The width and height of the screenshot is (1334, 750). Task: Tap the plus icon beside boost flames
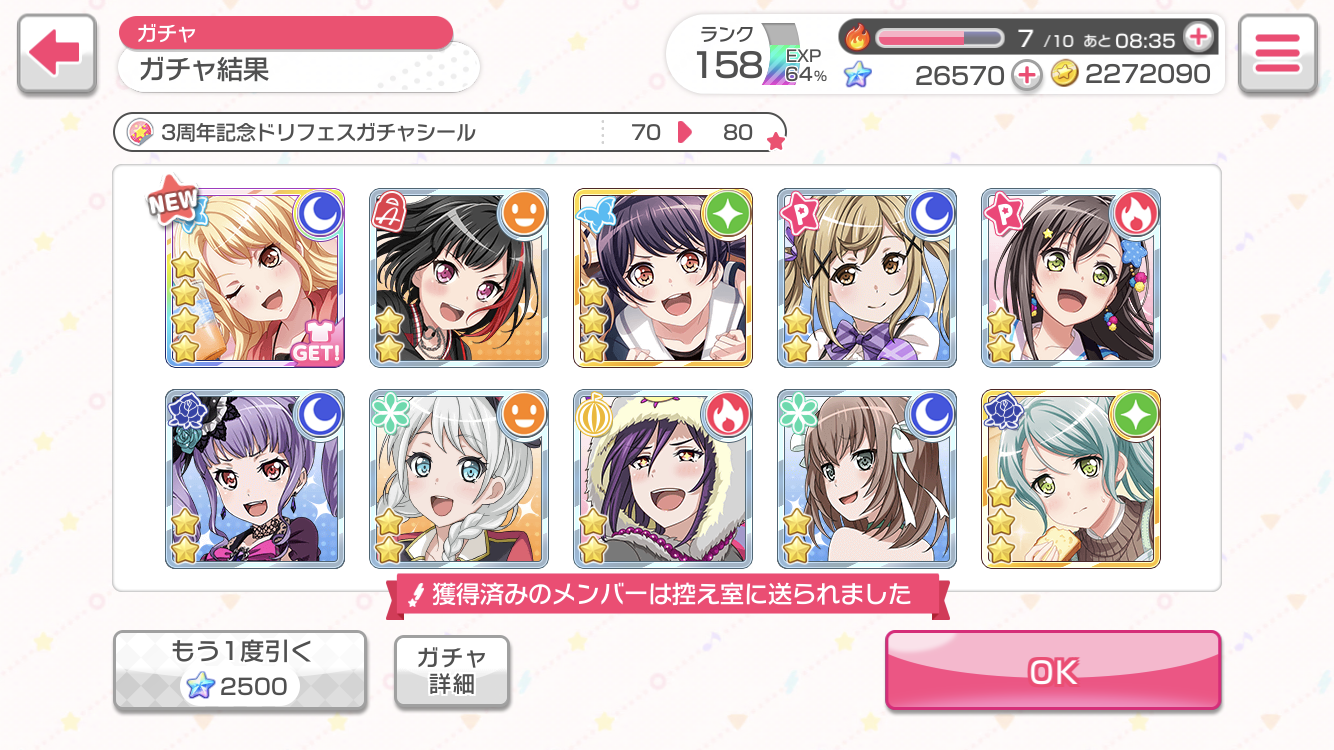1197,38
